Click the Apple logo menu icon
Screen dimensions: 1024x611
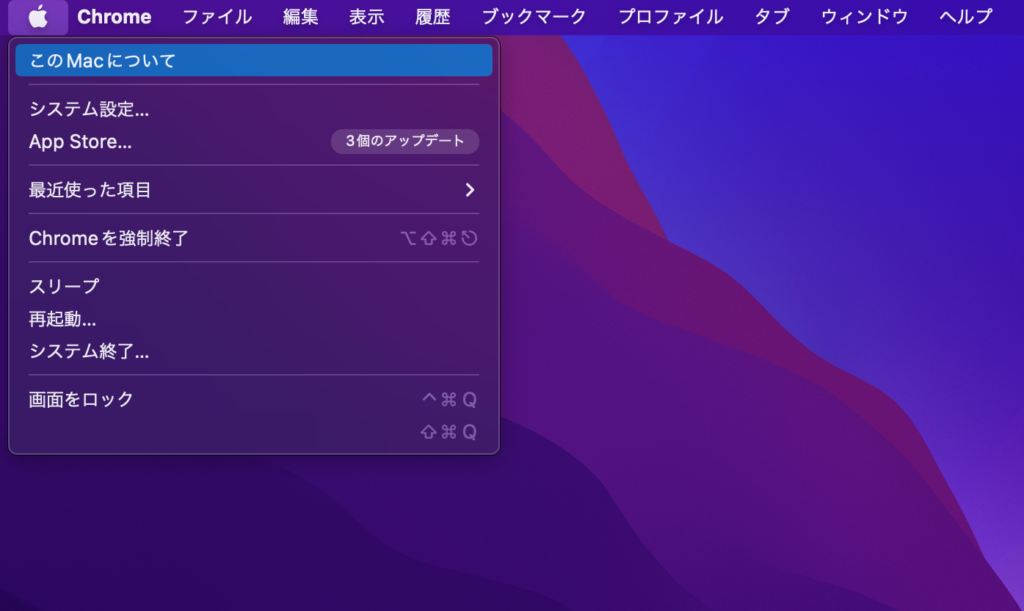point(38,17)
